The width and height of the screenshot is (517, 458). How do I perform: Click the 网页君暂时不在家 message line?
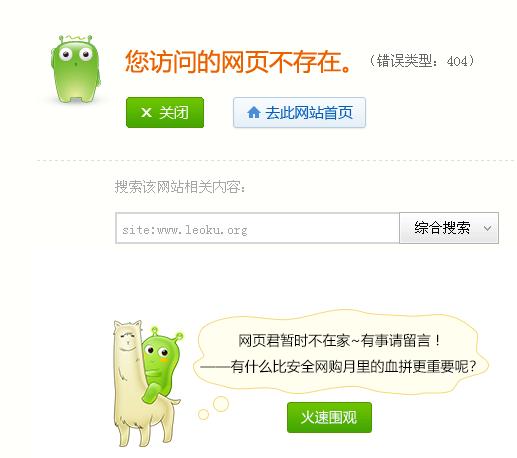coord(340,341)
